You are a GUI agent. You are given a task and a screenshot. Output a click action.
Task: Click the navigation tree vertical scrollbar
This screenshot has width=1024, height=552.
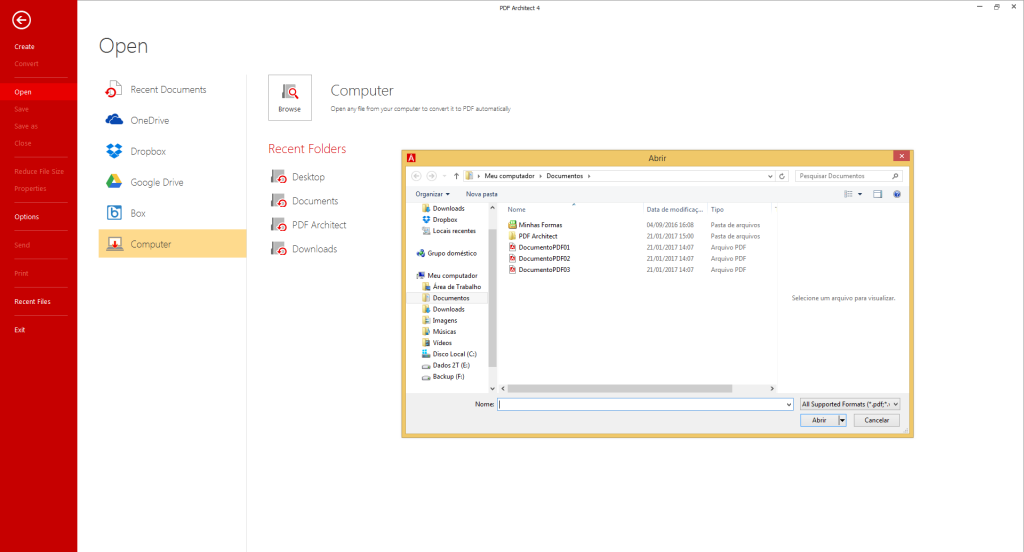(492, 298)
